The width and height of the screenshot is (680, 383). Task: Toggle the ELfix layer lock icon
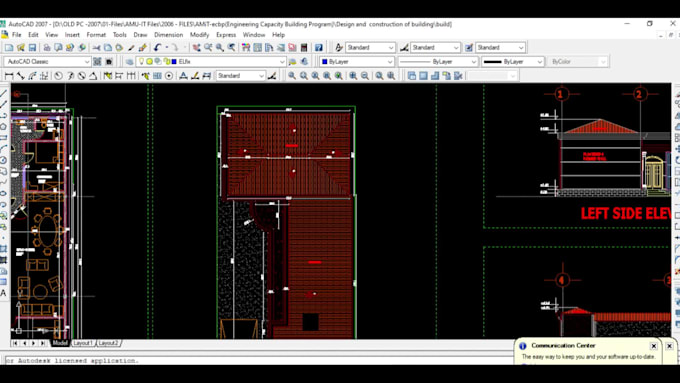tap(167, 62)
